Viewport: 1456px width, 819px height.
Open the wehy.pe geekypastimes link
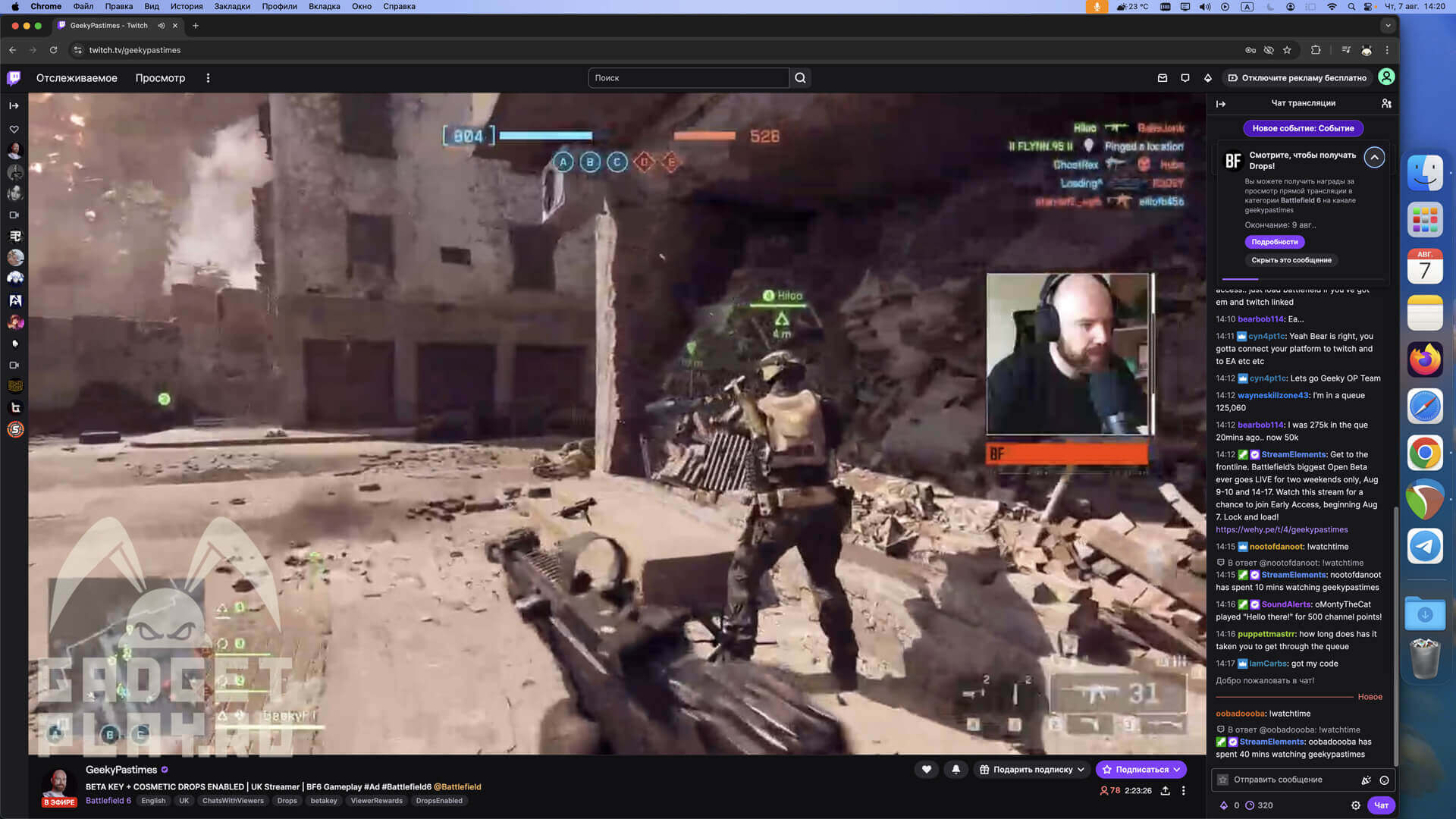[x=1282, y=529]
